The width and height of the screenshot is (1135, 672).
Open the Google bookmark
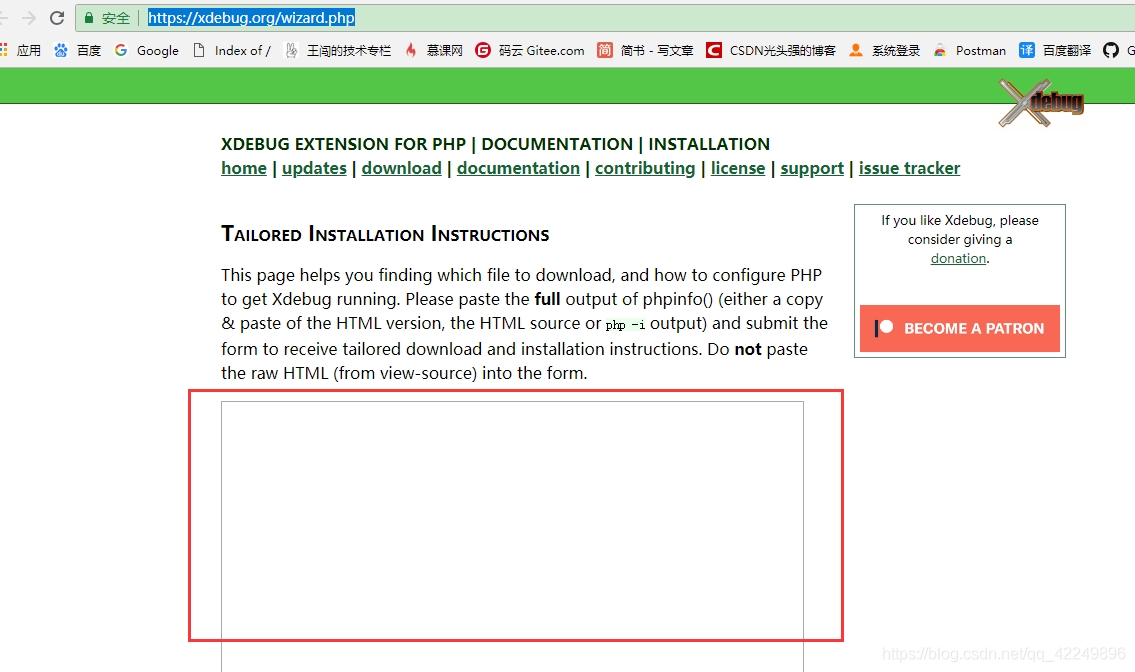click(147, 50)
